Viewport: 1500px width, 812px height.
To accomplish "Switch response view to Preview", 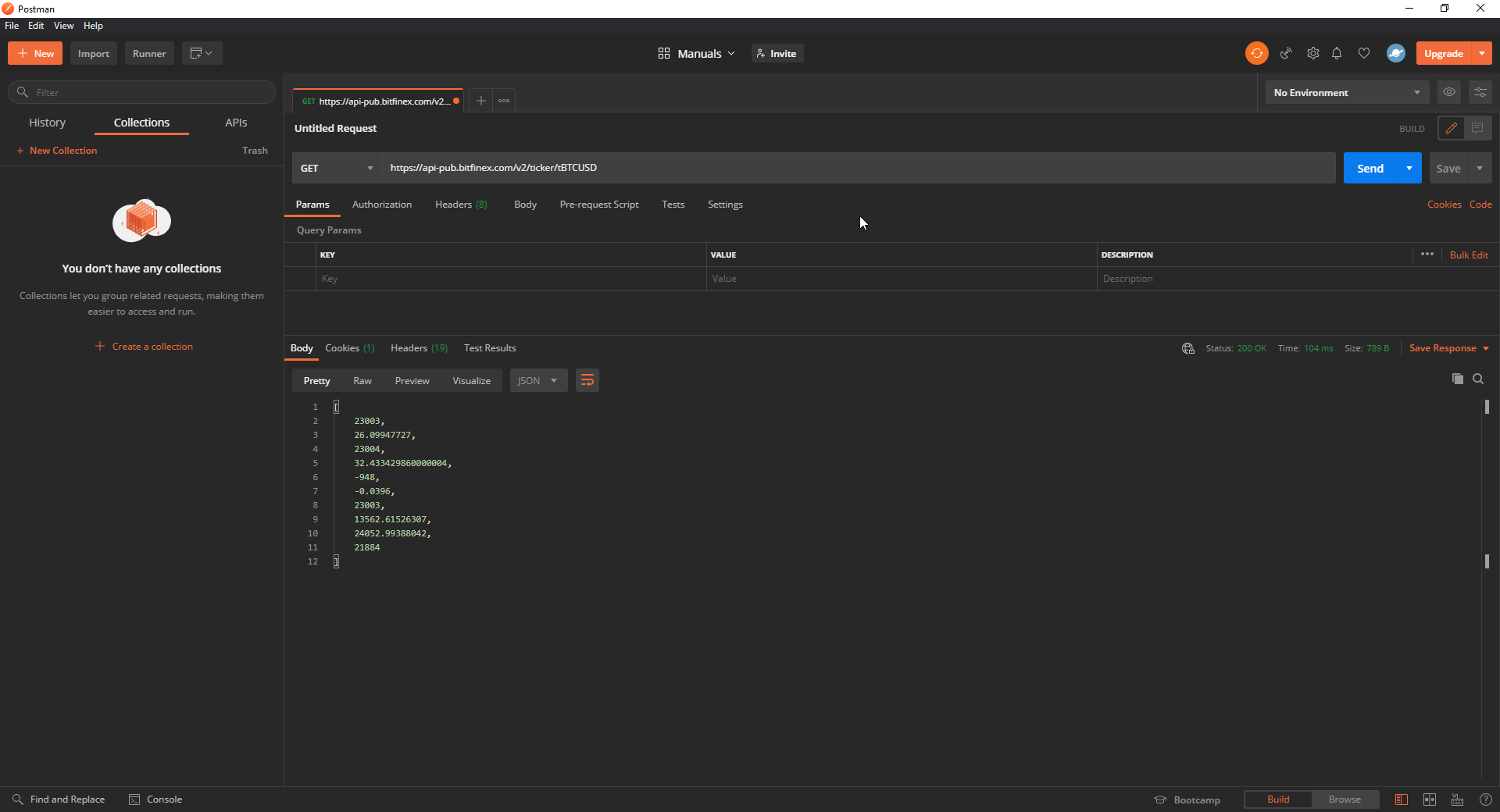I will click(412, 380).
